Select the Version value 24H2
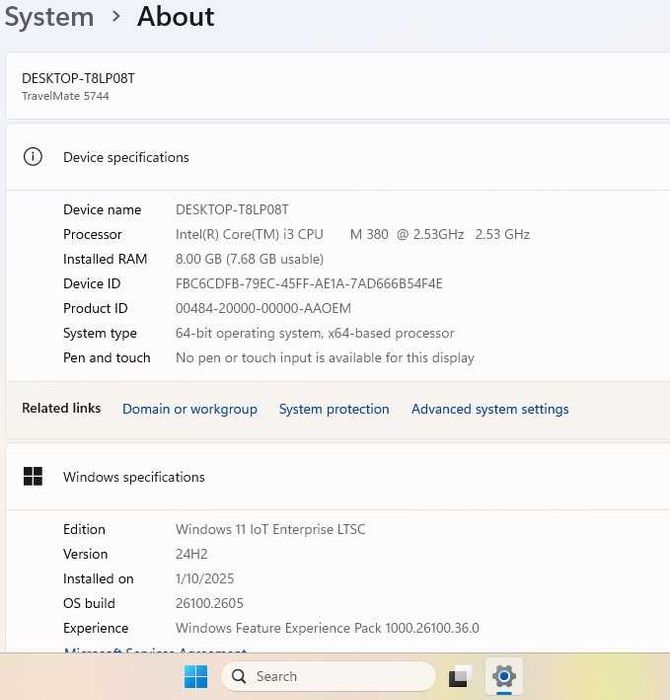Image resolution: width=670 pixels, height=700 pixels. pos(191,554)
